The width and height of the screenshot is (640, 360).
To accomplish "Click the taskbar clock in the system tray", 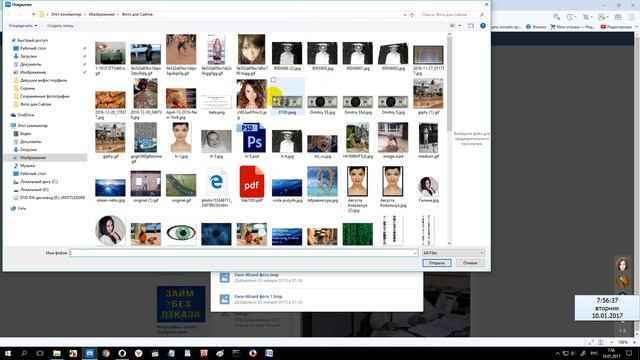I will pyautogui.click(x=611, y=353).
